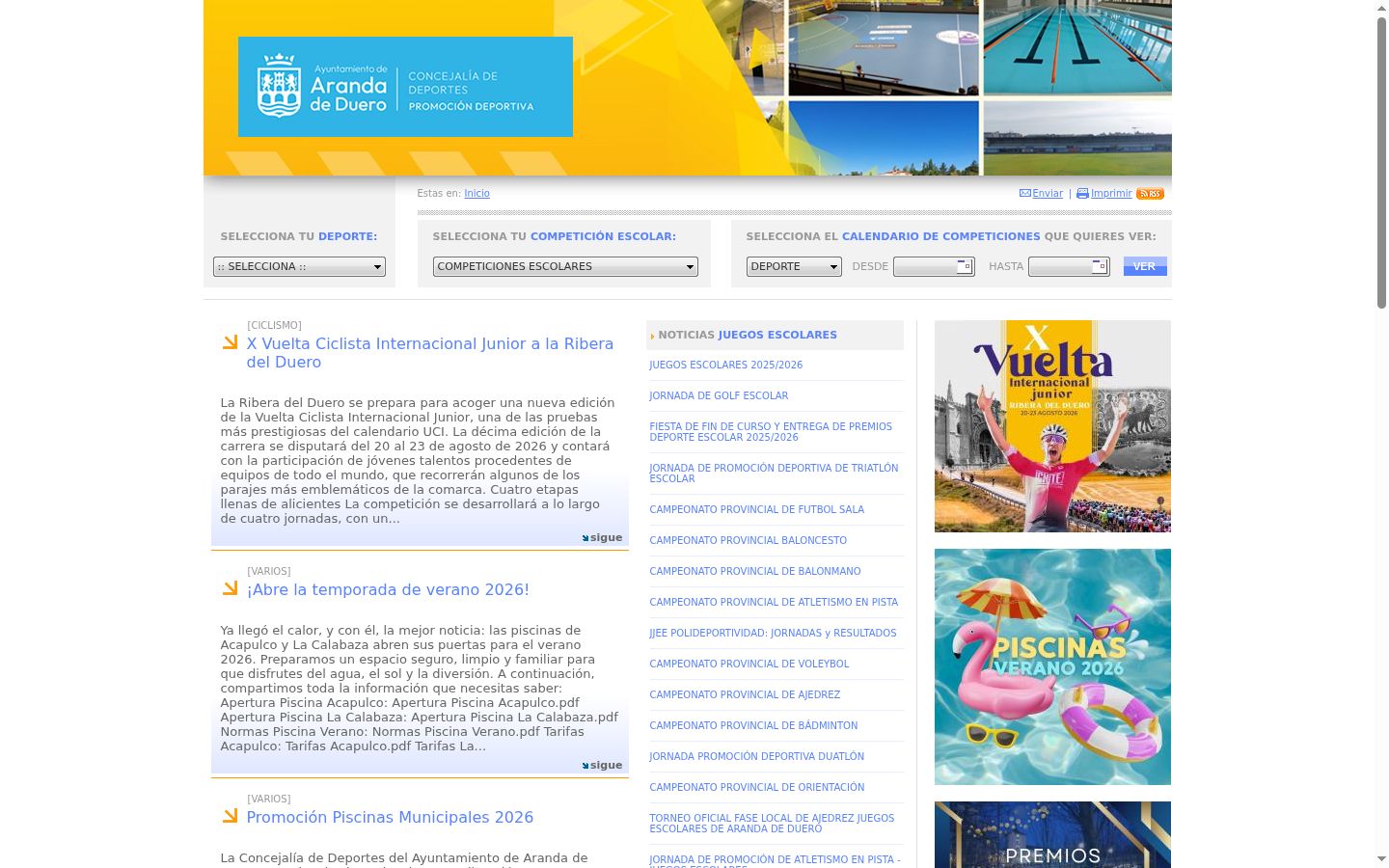Image resolution: width=1389 pixels, height=868 pixels.
Task: Open JORNADA DE PROMOCIÓN DEPORTIVA DE TRIATLÓN link
Action: [x=774, y=474]
